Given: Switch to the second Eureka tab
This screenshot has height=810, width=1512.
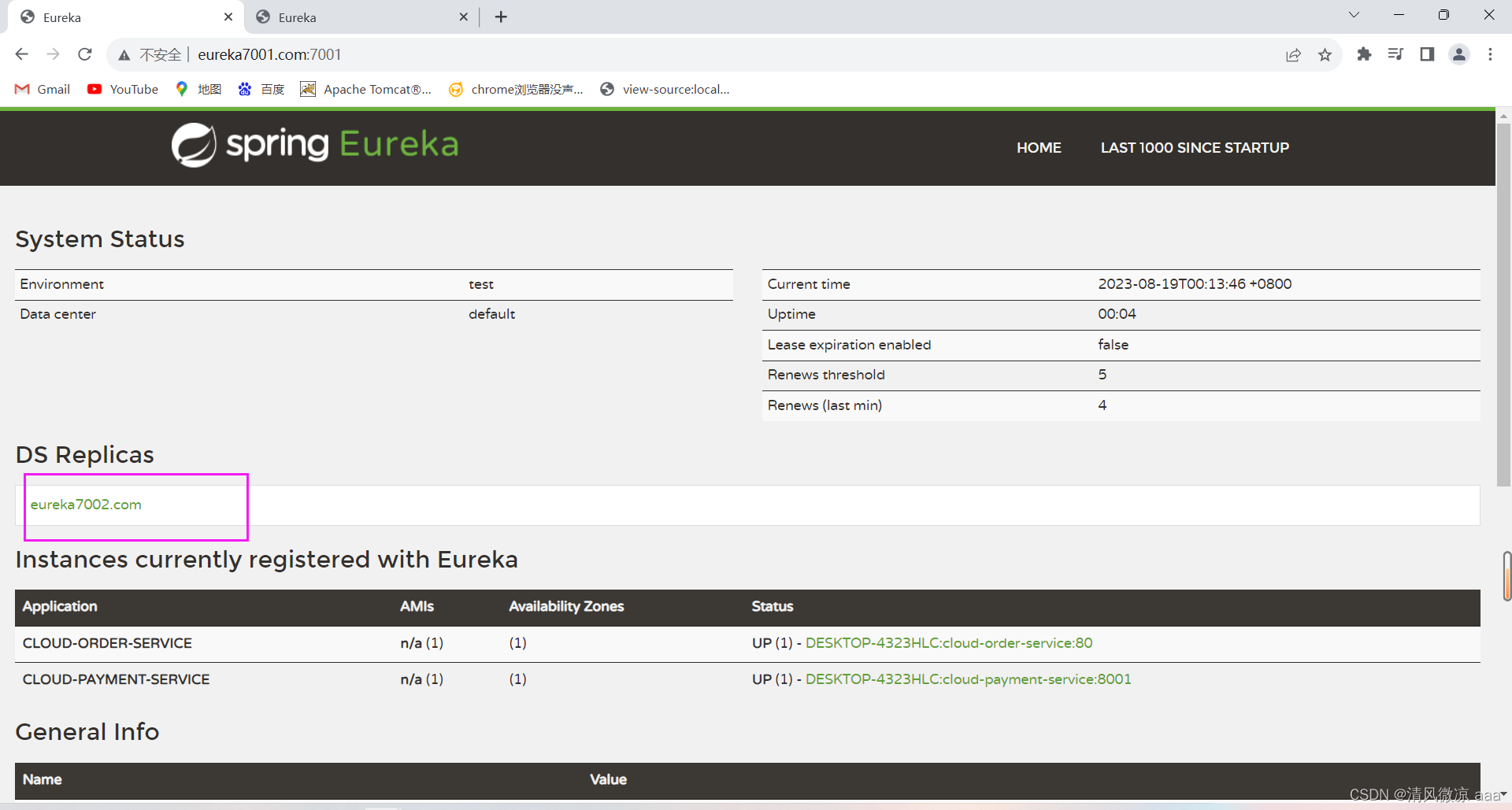Looking at the screenshot, I should 361,17.
